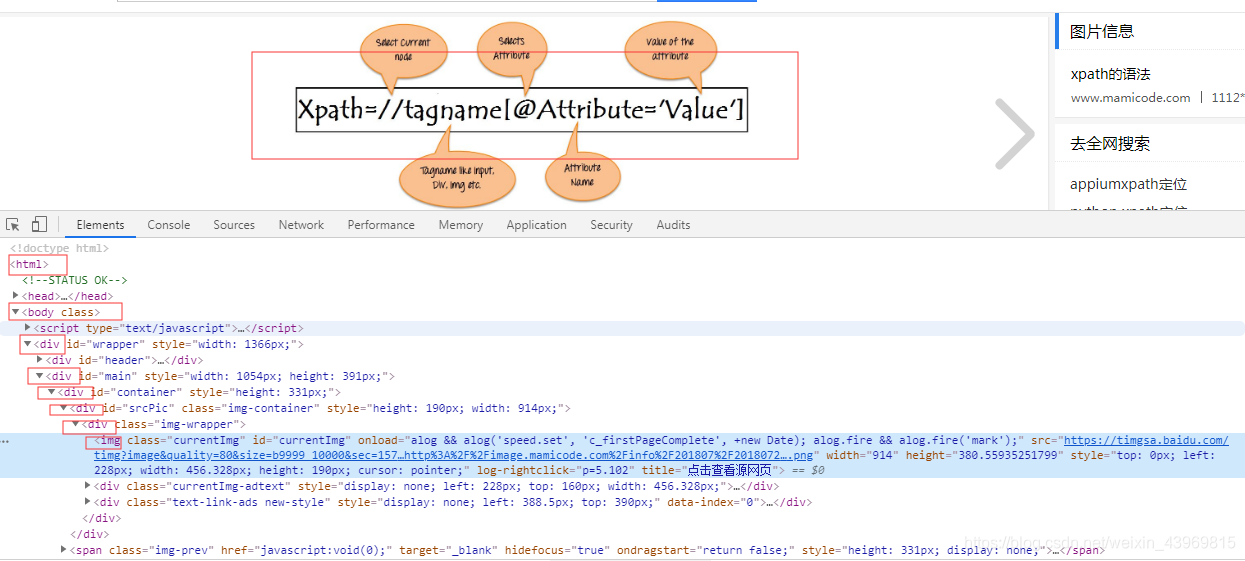Open the Performance tab
This screenshot has height=561, width=1245.
381,225
